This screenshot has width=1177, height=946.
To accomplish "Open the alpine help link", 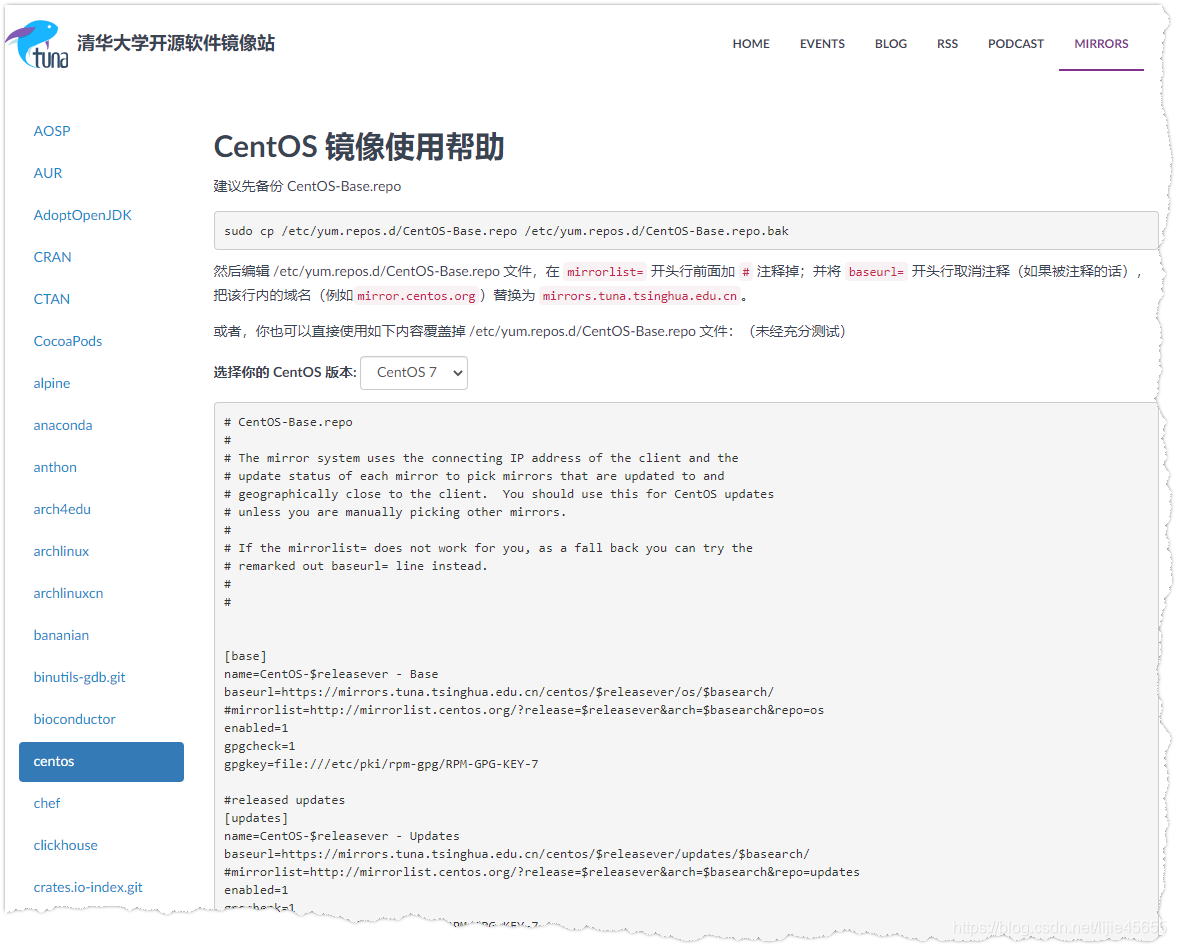I will (x=52, y=383).
